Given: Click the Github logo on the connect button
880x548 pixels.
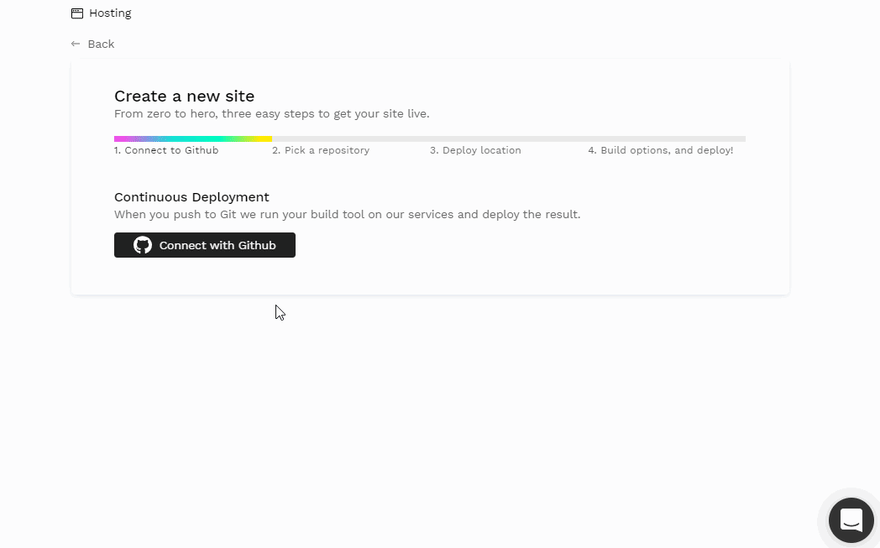Looking at the screenshot, I should 143,245.
